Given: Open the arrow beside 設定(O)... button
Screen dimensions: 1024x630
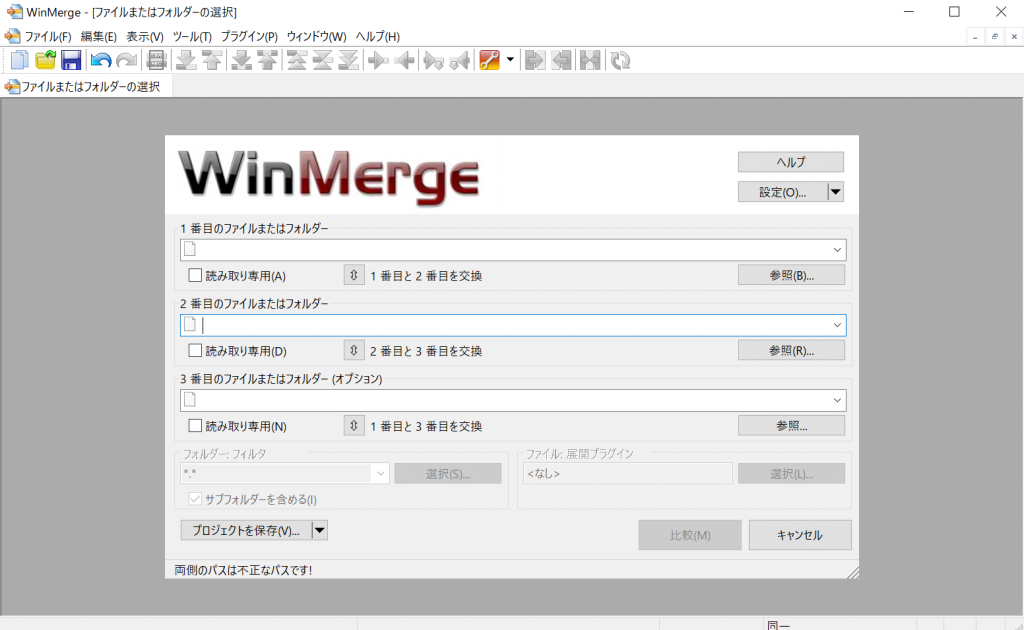Looking at the screenshot, I should point(835,192).
